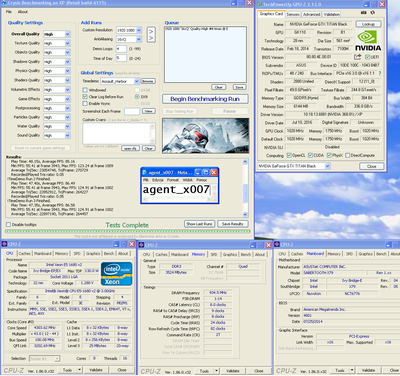The height and width of the screenshot is (376, 400).
Task: Open the Bench tab in left CPU-Z
Action: click(x=109, y=254)
